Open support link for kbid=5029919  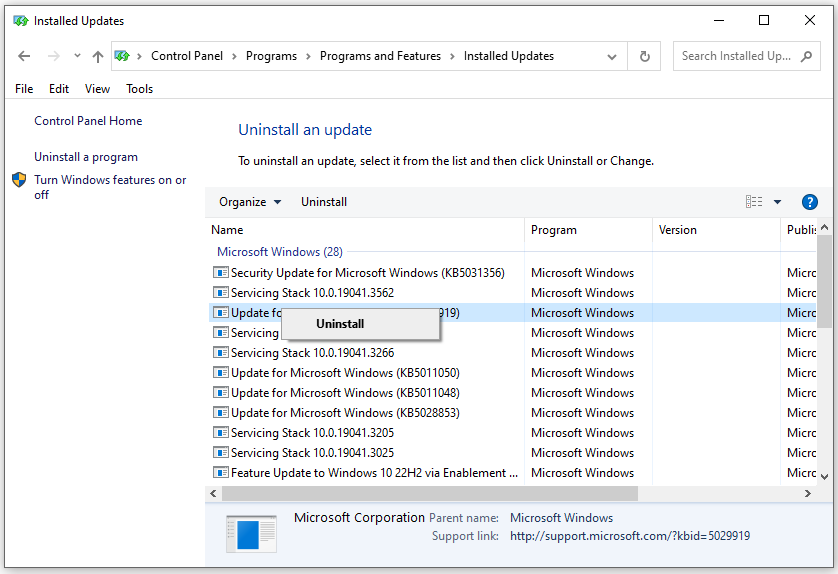[x=630, y=536]
